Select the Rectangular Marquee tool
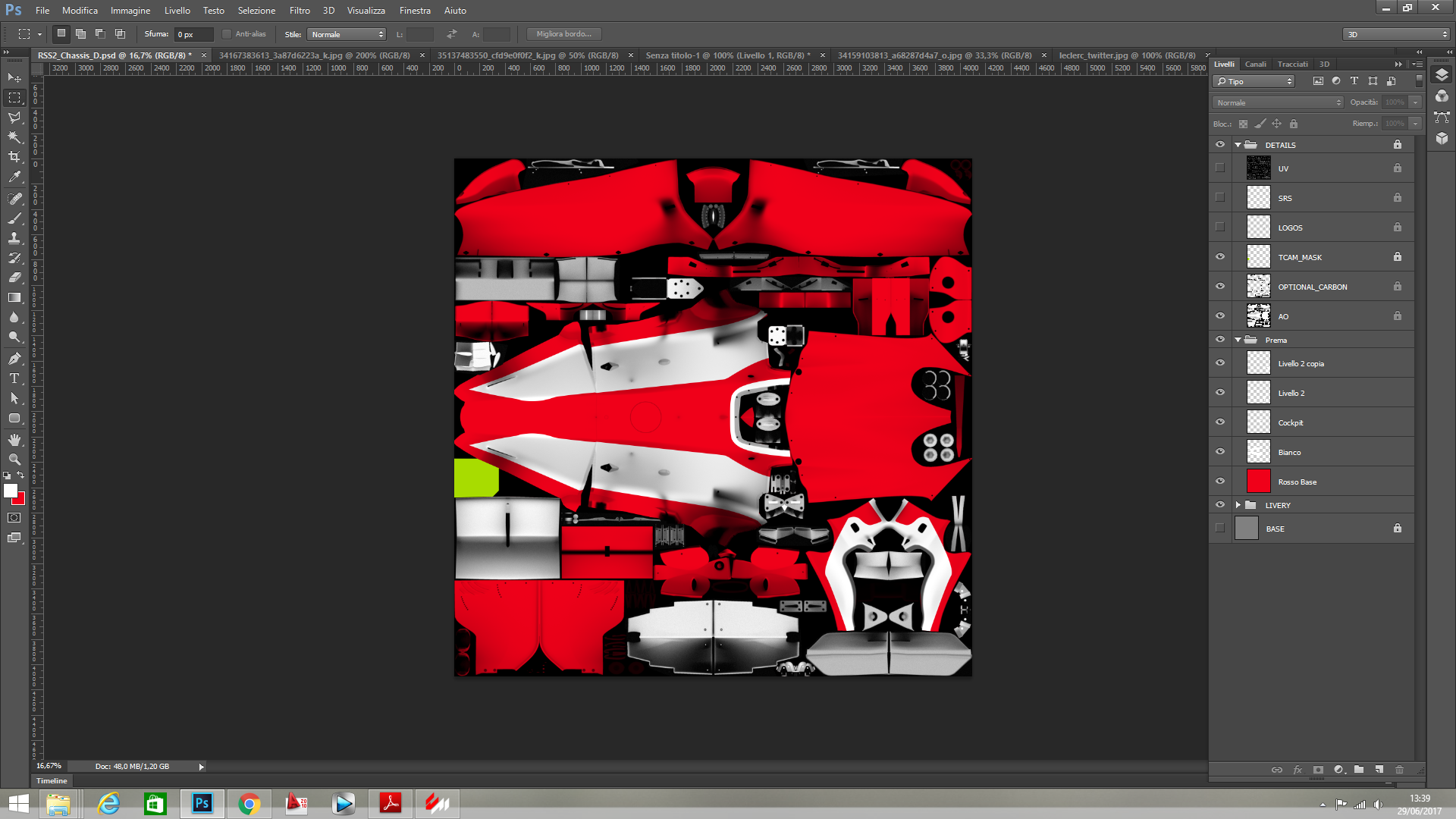Image resolution: width=1456 pixels, height=819 pixels. 14,98
